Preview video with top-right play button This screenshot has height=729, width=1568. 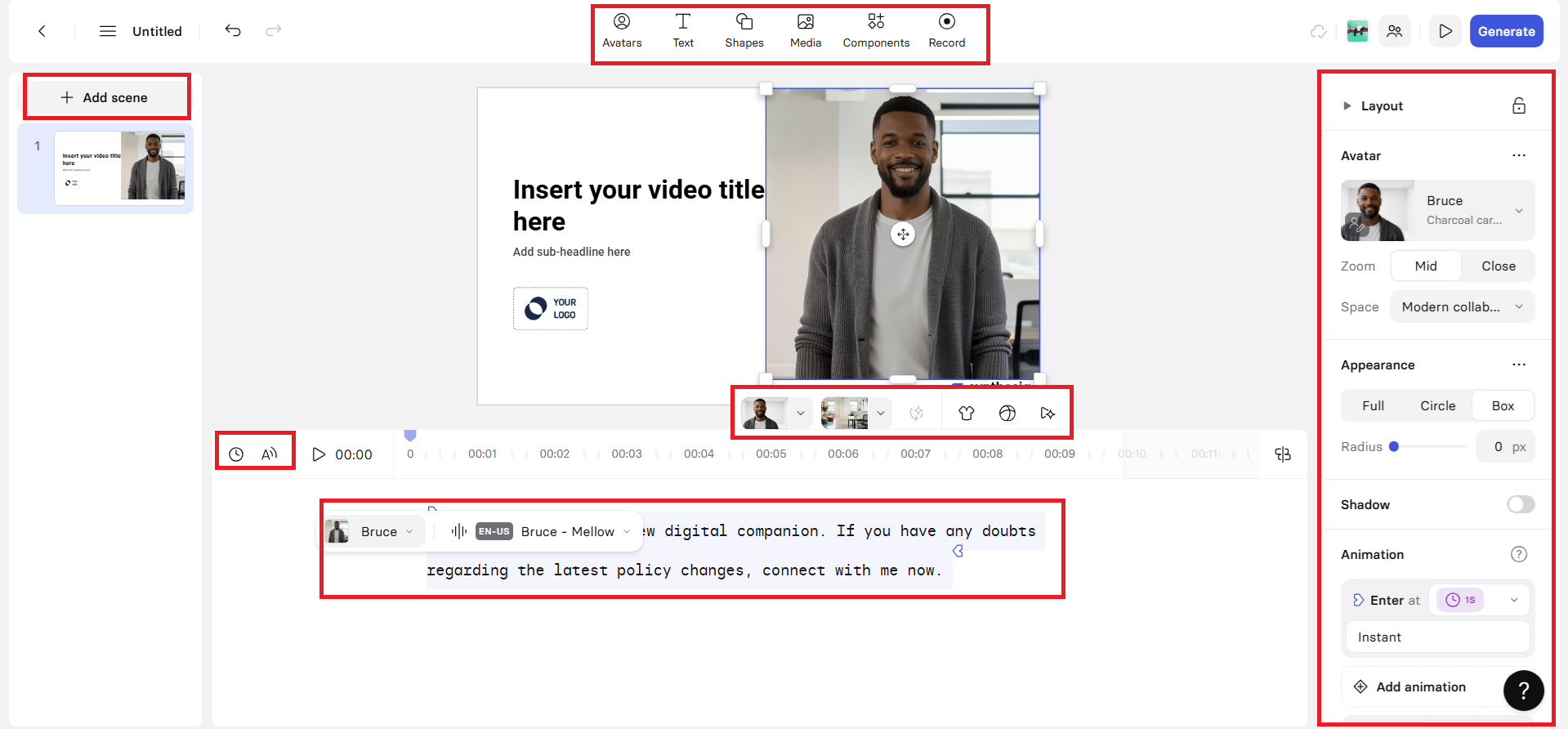[1445, 31]
